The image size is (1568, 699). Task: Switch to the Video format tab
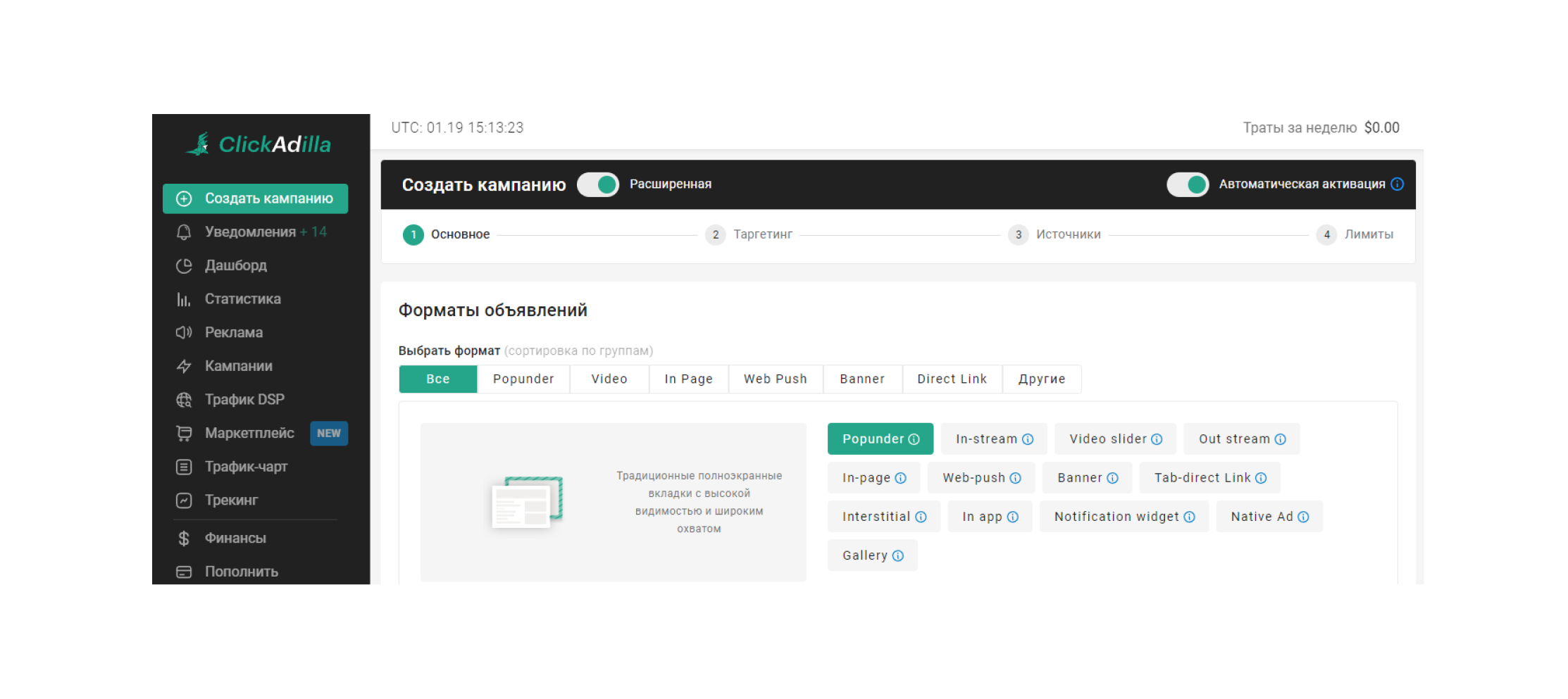tap(609, 379)
